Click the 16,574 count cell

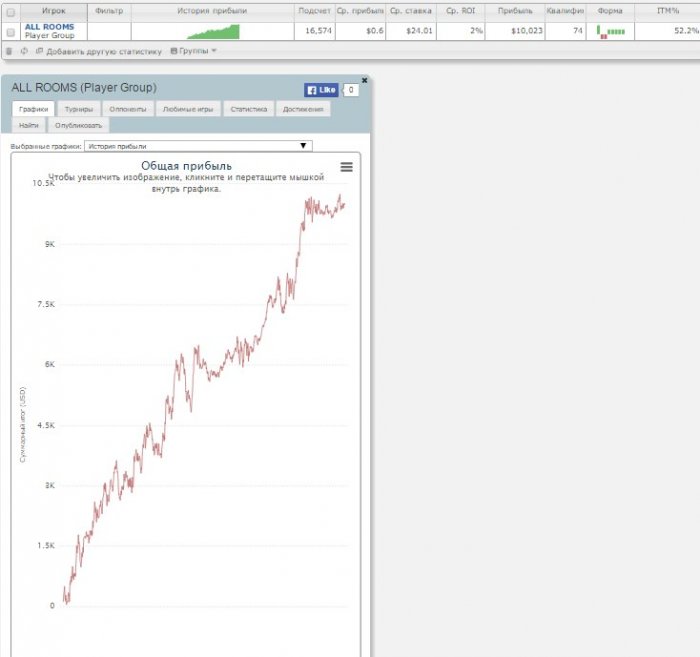[x=314, y=31]
